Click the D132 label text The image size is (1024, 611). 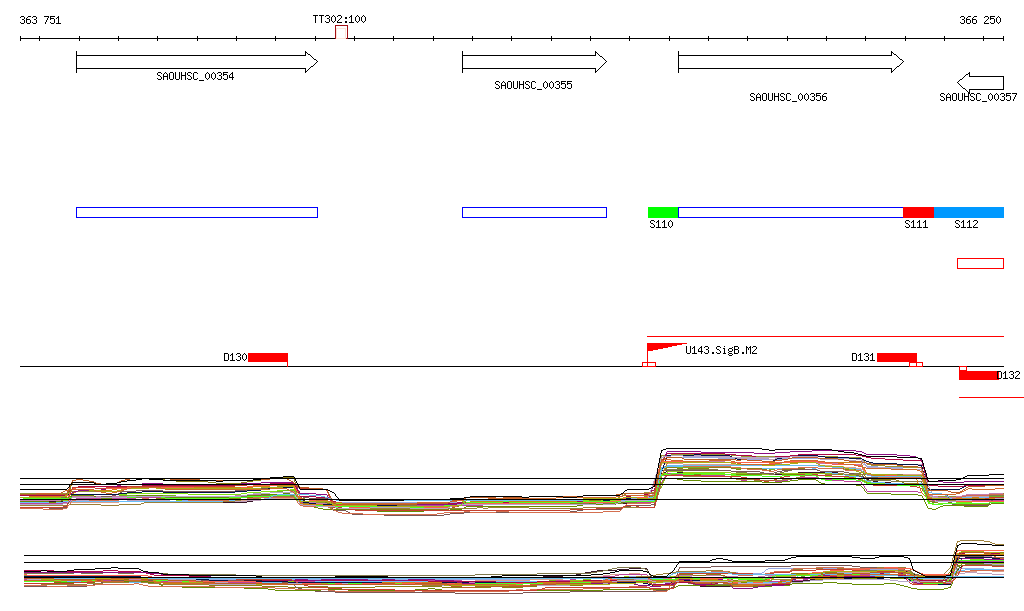pyautogui.click(x=1009, y=375)
